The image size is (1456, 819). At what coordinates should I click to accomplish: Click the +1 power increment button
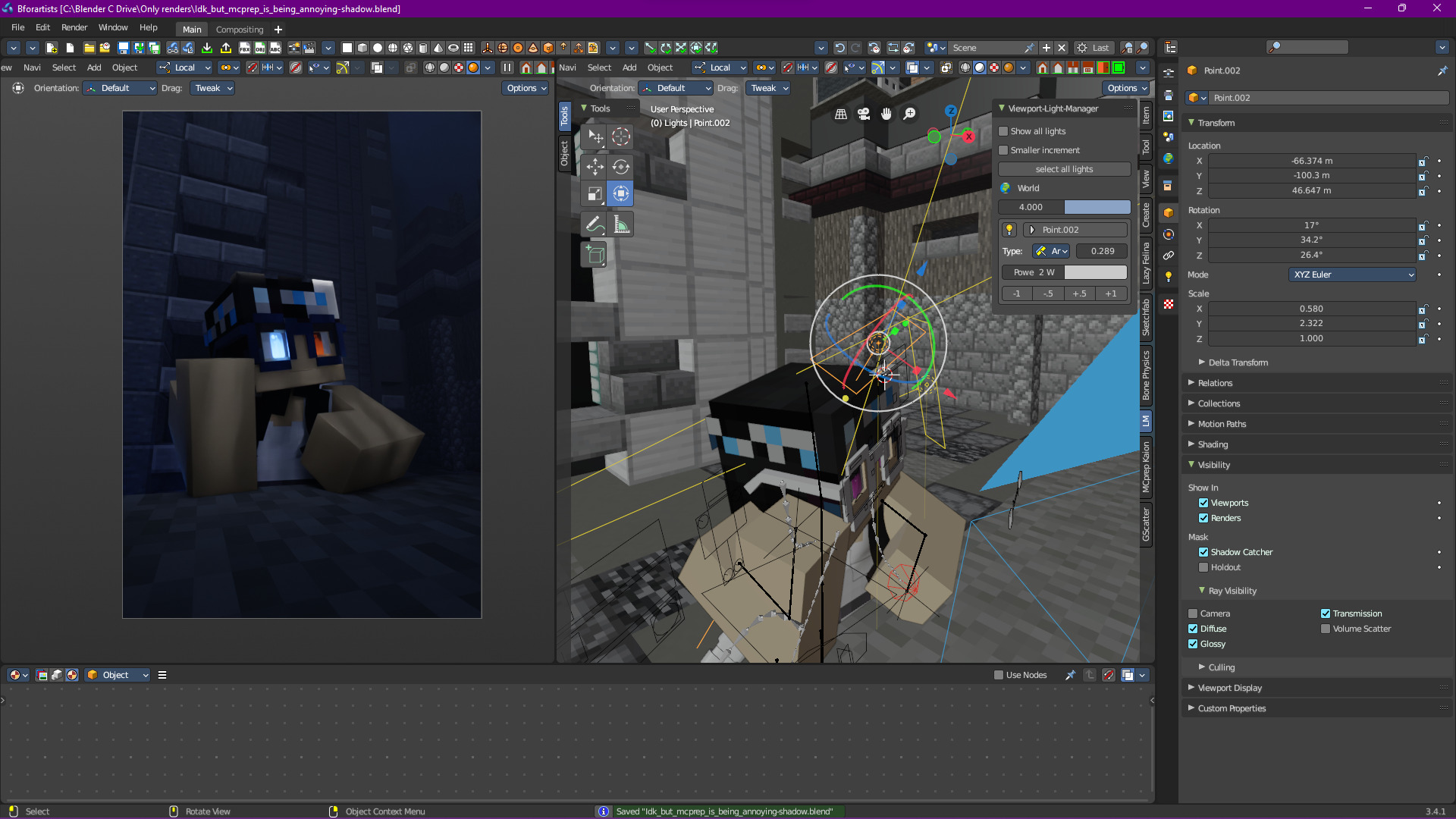click(1111, 293)
